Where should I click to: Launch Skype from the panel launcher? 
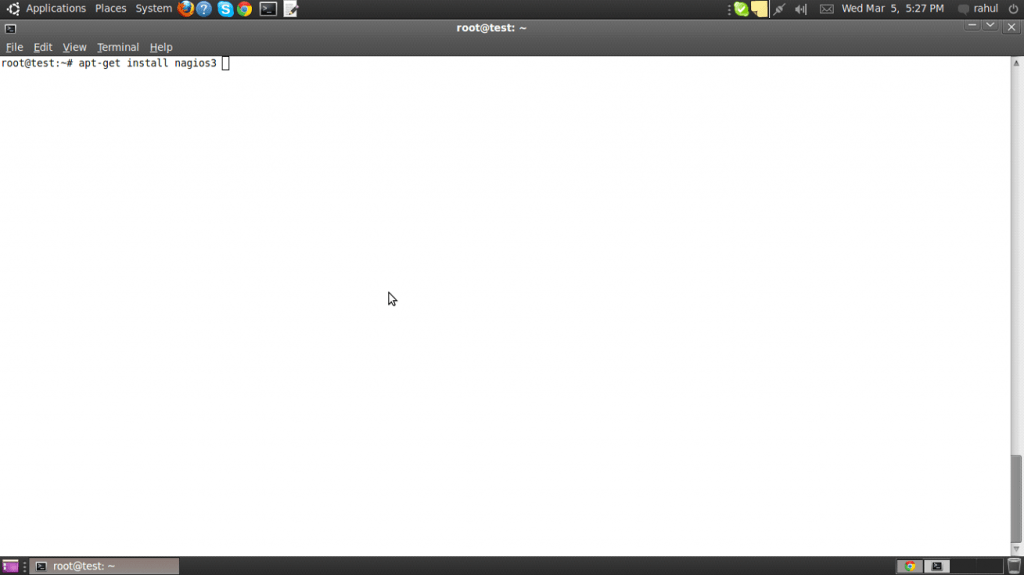(225, 9)
